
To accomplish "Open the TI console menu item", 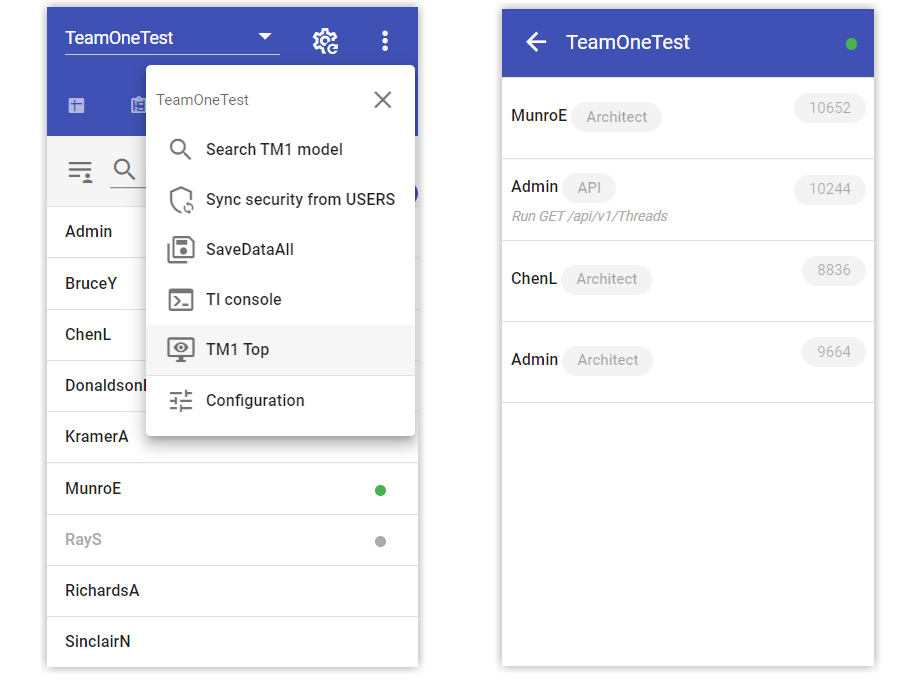I will pos(280,299).
